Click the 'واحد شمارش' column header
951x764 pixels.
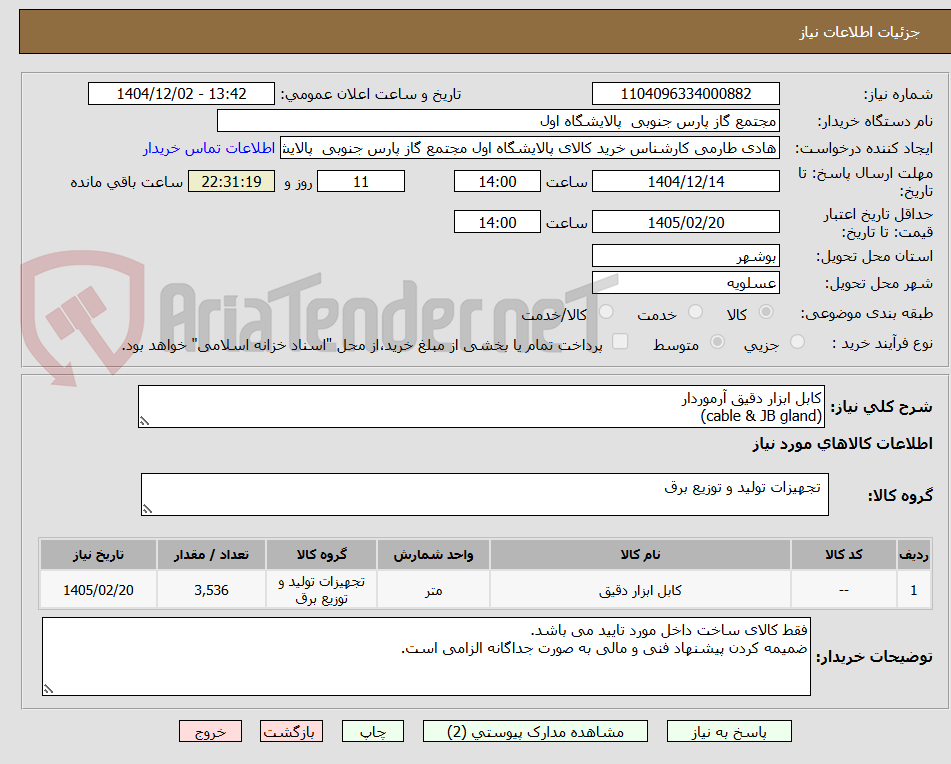click(433, 555)
